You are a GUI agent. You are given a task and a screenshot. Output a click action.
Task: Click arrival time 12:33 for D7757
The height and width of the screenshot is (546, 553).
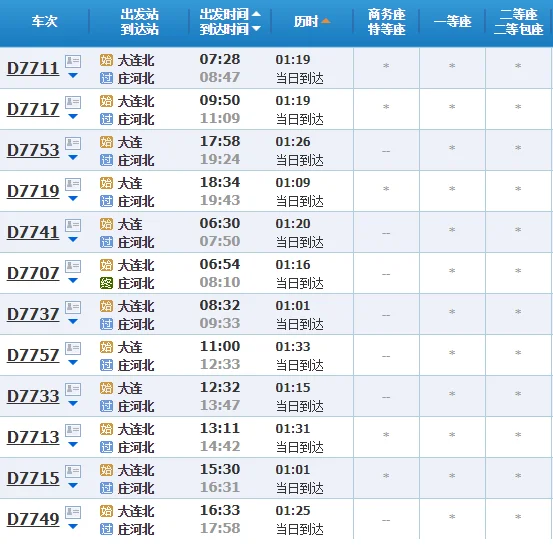220,364
